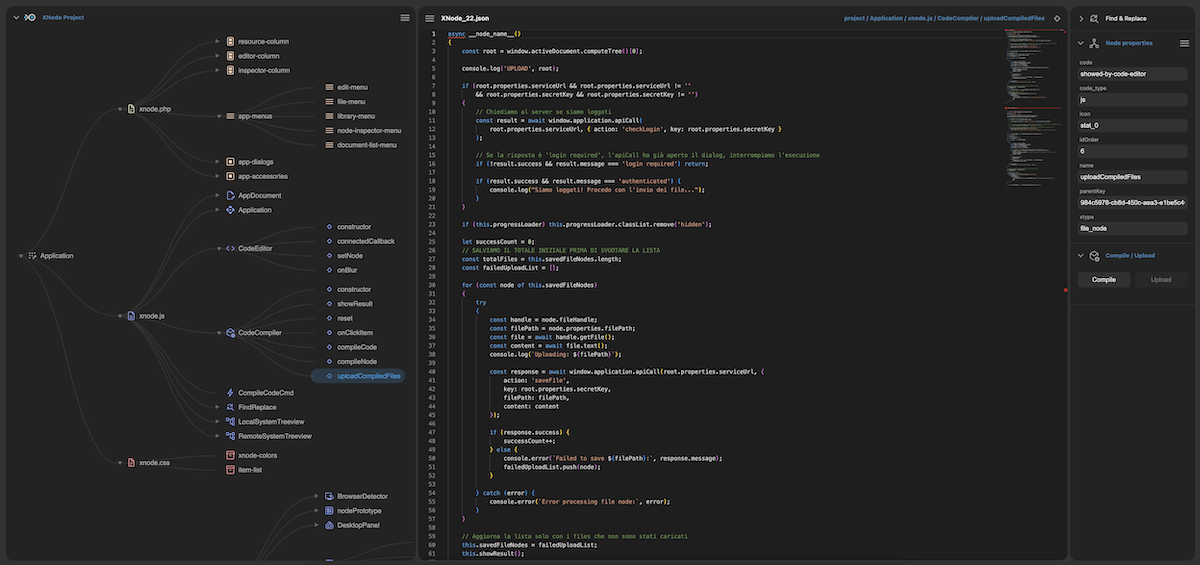Click the xnode.css file icon
The width and height of the screenshot is (1200, 565).
pos(131,463)
